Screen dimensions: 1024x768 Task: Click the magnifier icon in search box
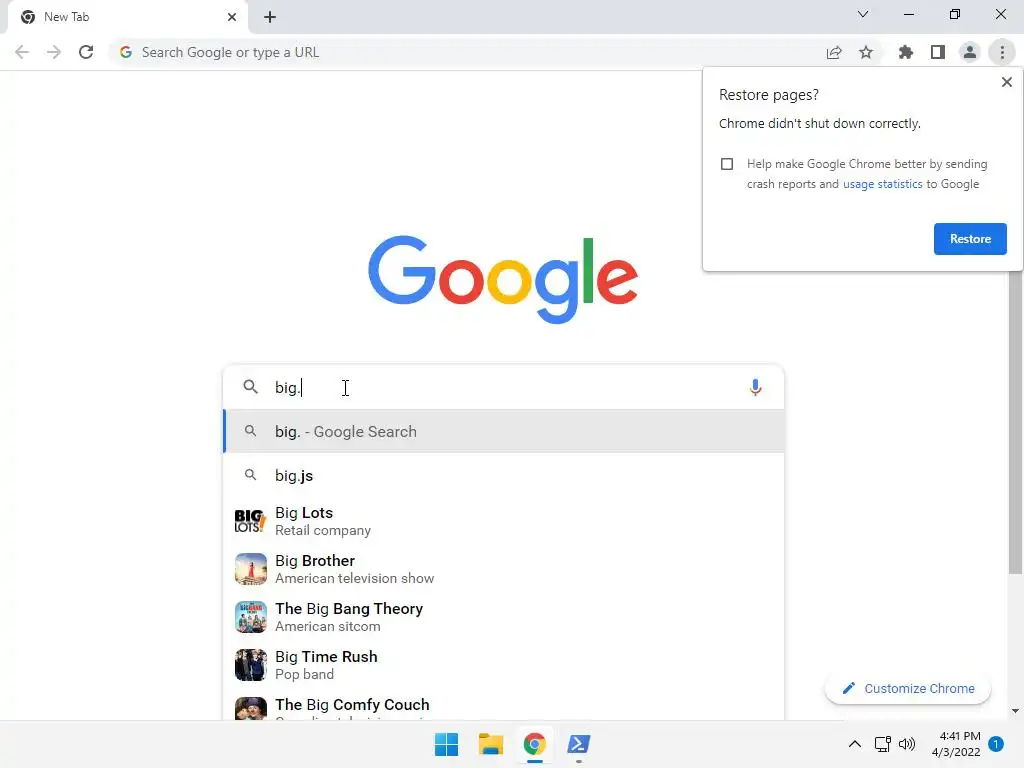[250, 387]
